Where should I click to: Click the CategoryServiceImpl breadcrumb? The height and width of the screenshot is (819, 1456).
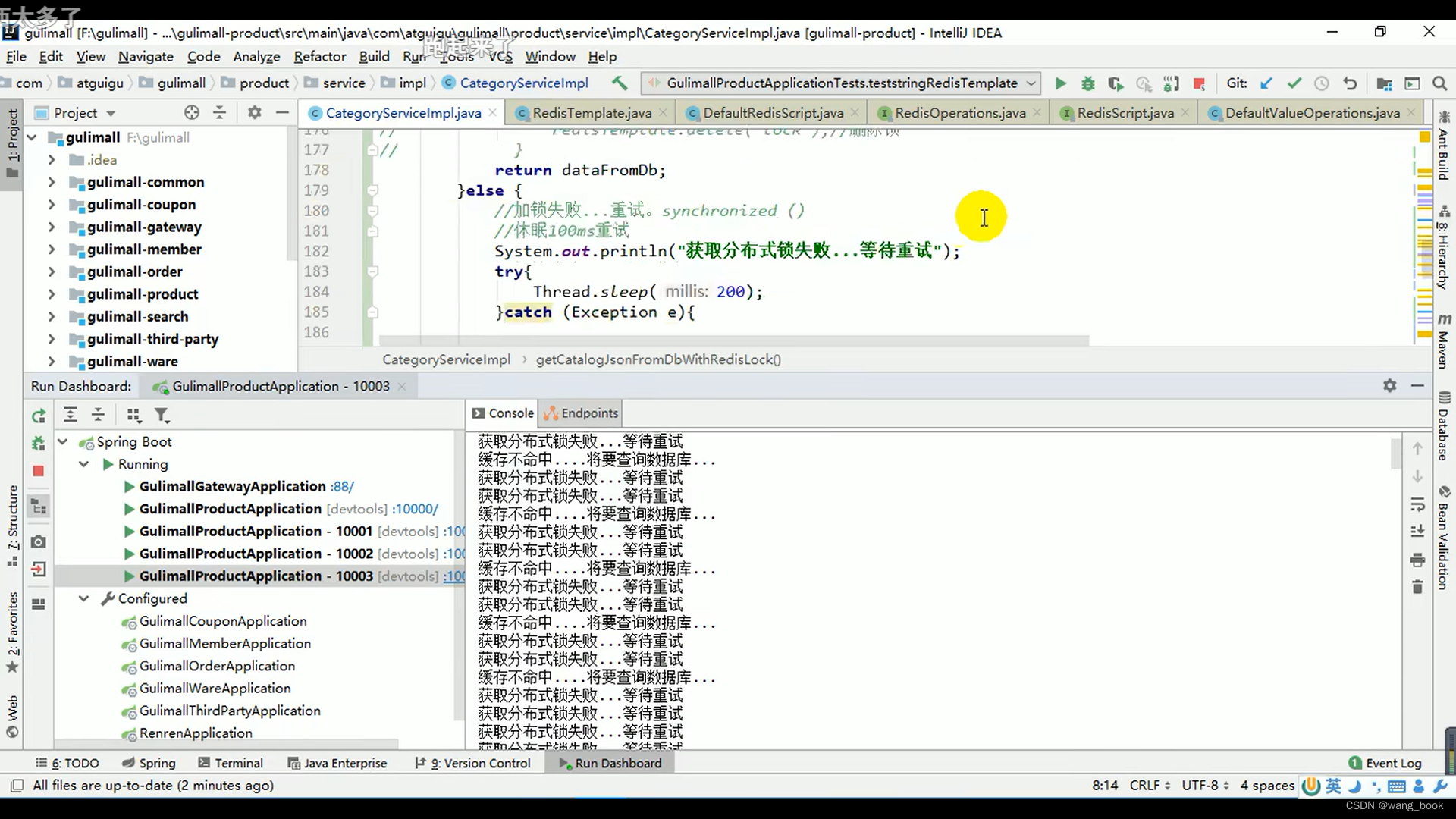click(446, 359)
